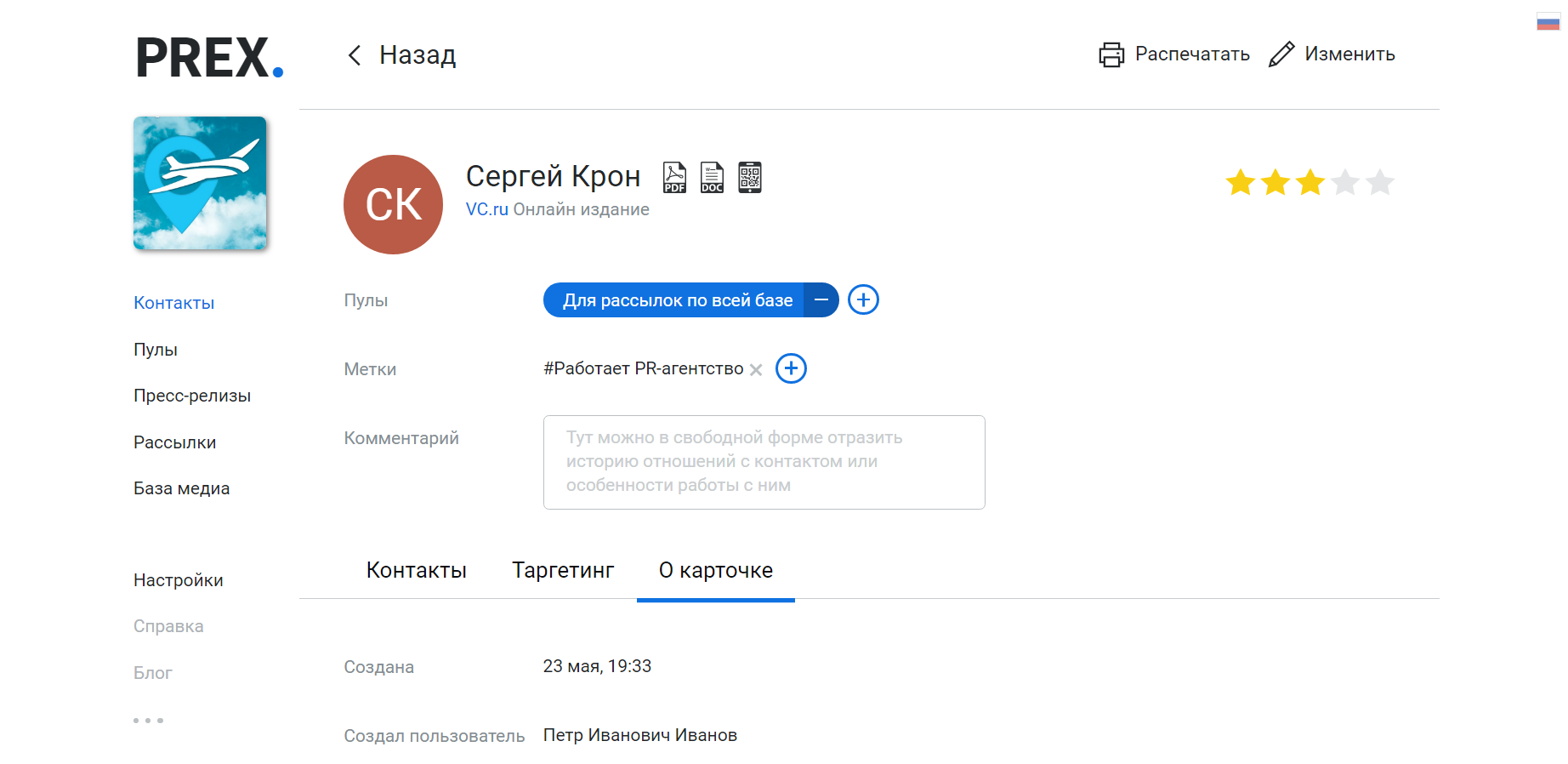The height and width of the screenshot is (764, 1568).
Task: Open the VC.ru publication link
Action: click(x=486, y=209)
